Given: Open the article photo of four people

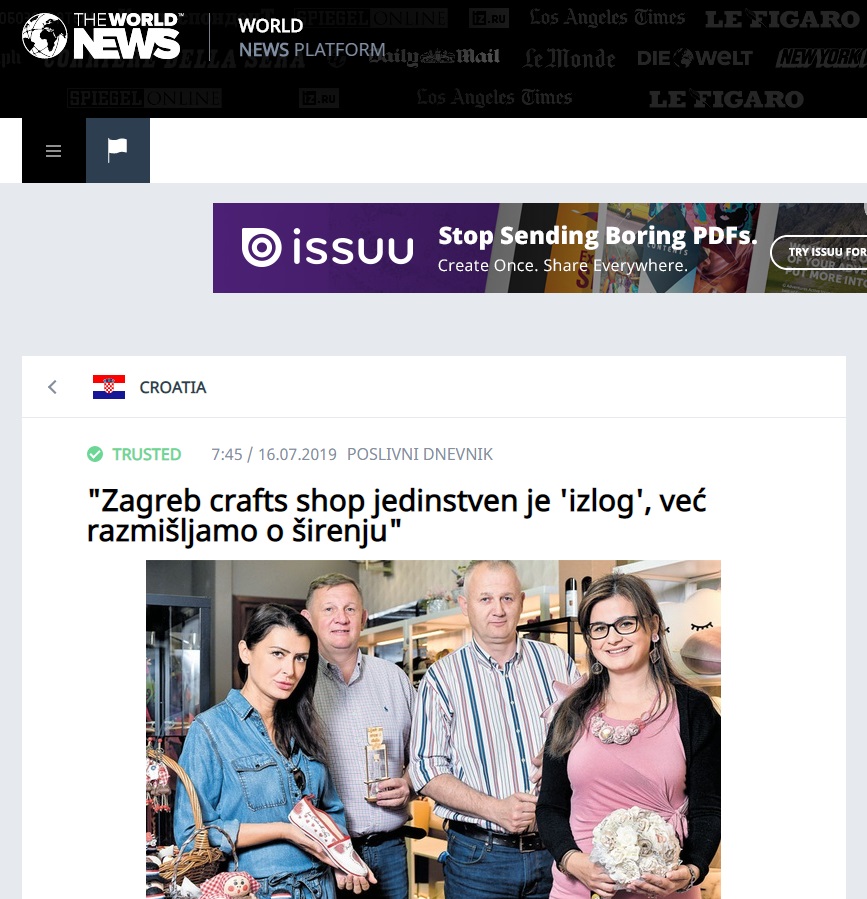Looking at the screenshot, I should point(433,729).
